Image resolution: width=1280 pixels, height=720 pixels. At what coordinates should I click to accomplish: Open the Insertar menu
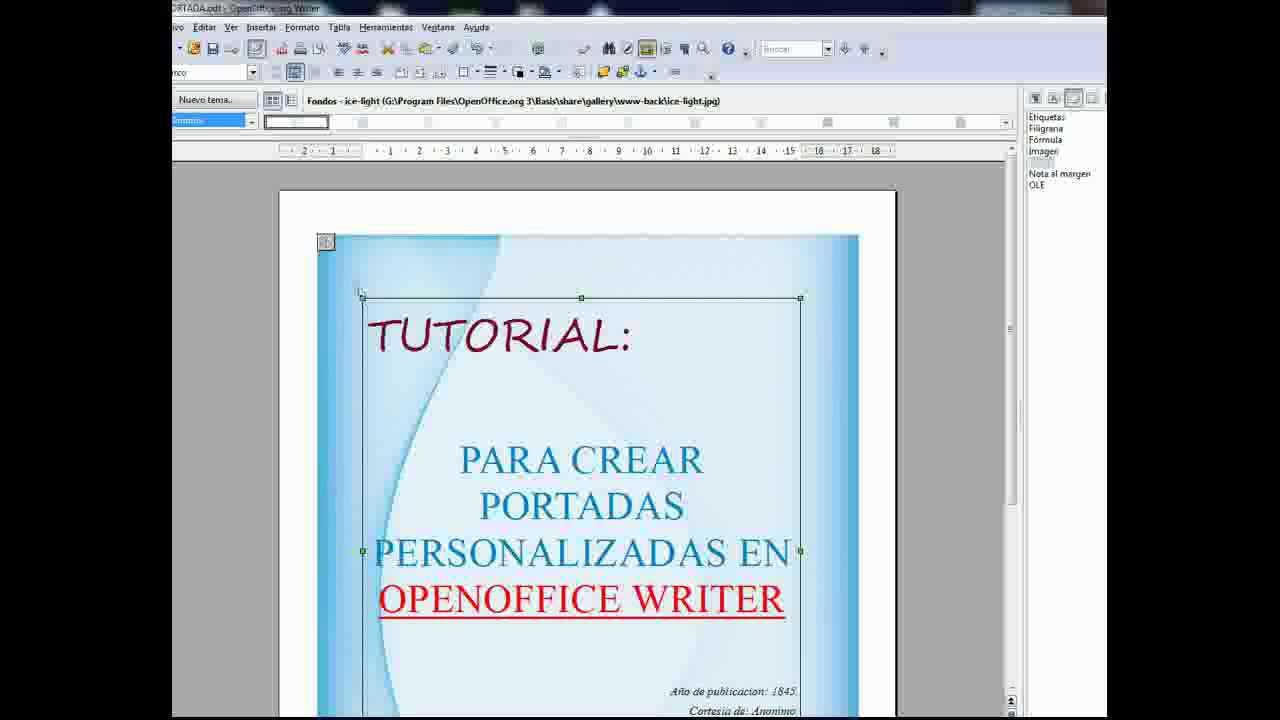coord(261,27)
